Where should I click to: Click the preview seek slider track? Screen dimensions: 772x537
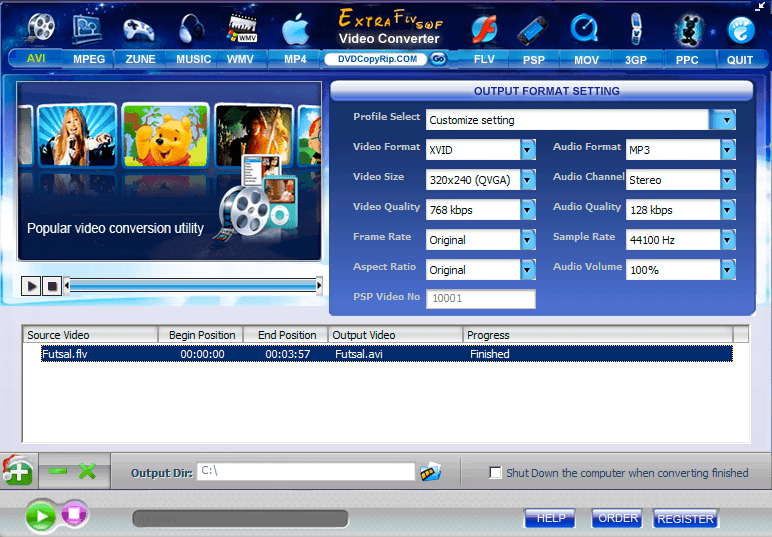tap(193, 285)
